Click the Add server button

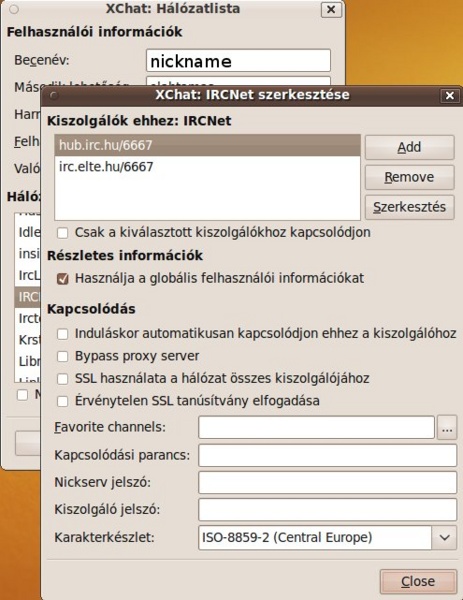409,147
